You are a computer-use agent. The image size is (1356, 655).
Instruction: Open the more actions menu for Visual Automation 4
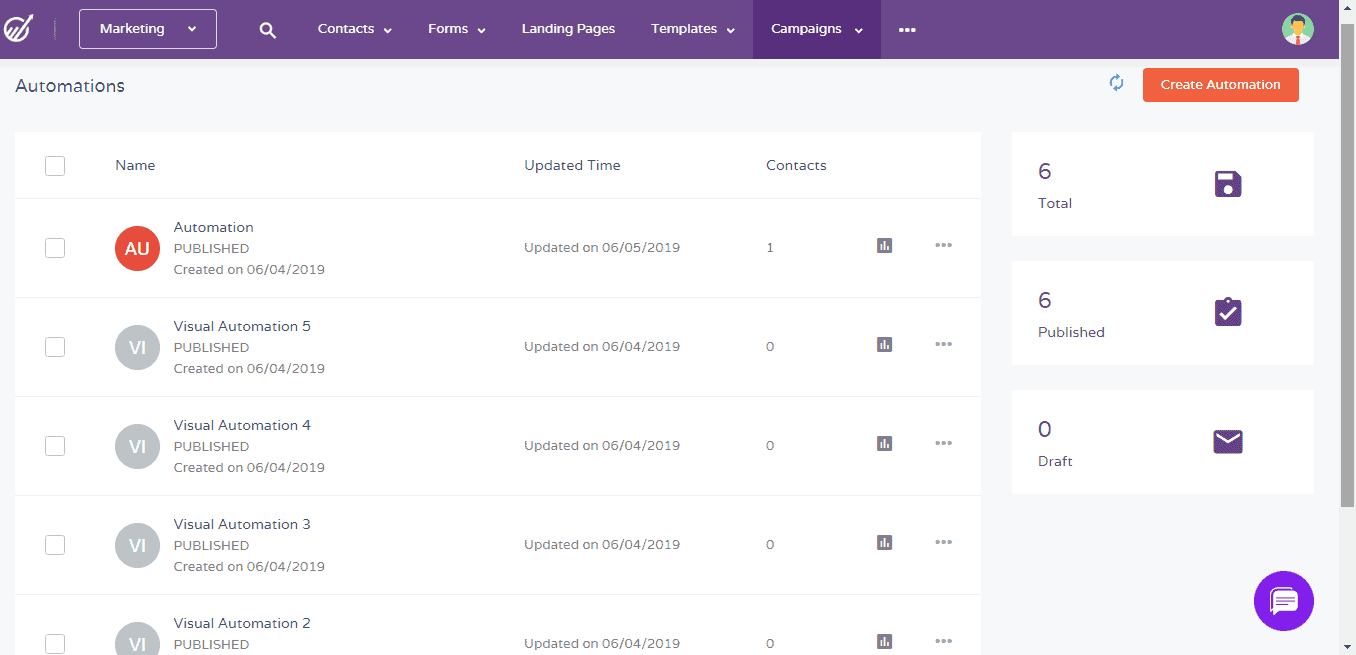tap(943, 443)
